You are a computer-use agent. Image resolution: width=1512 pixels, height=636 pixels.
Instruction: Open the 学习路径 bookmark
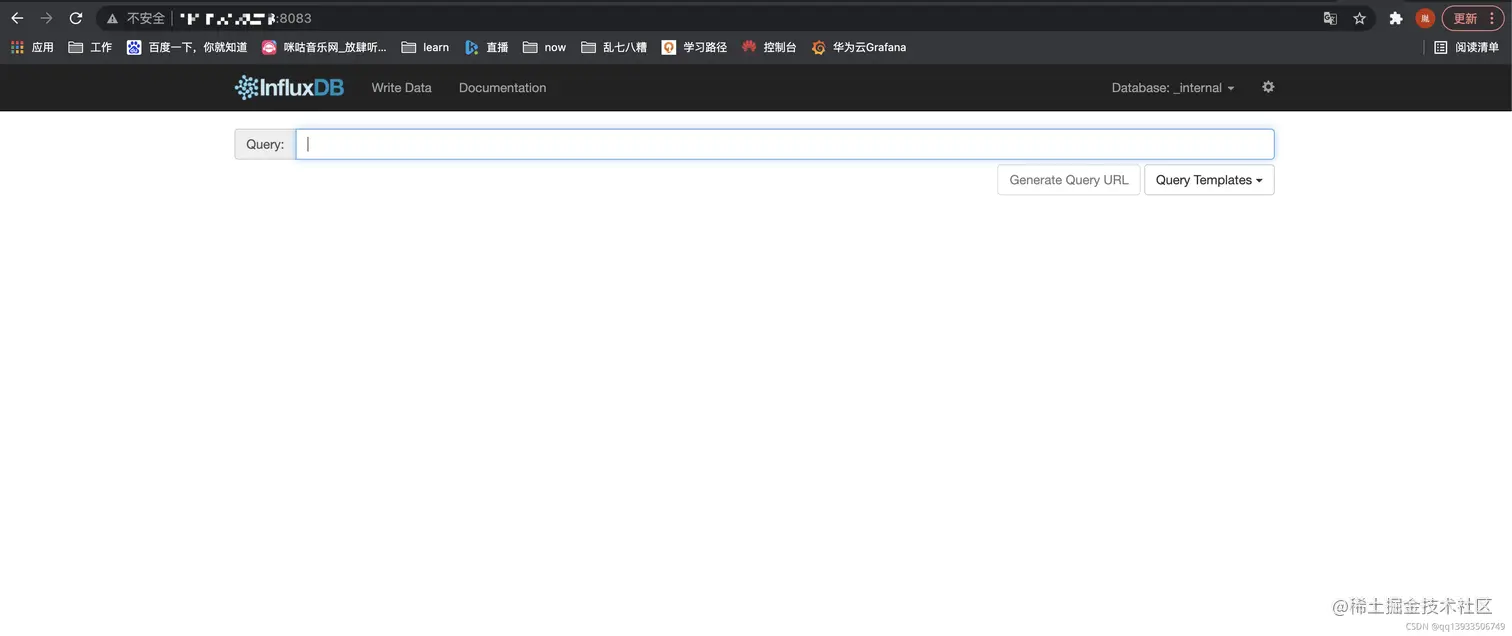694,47
